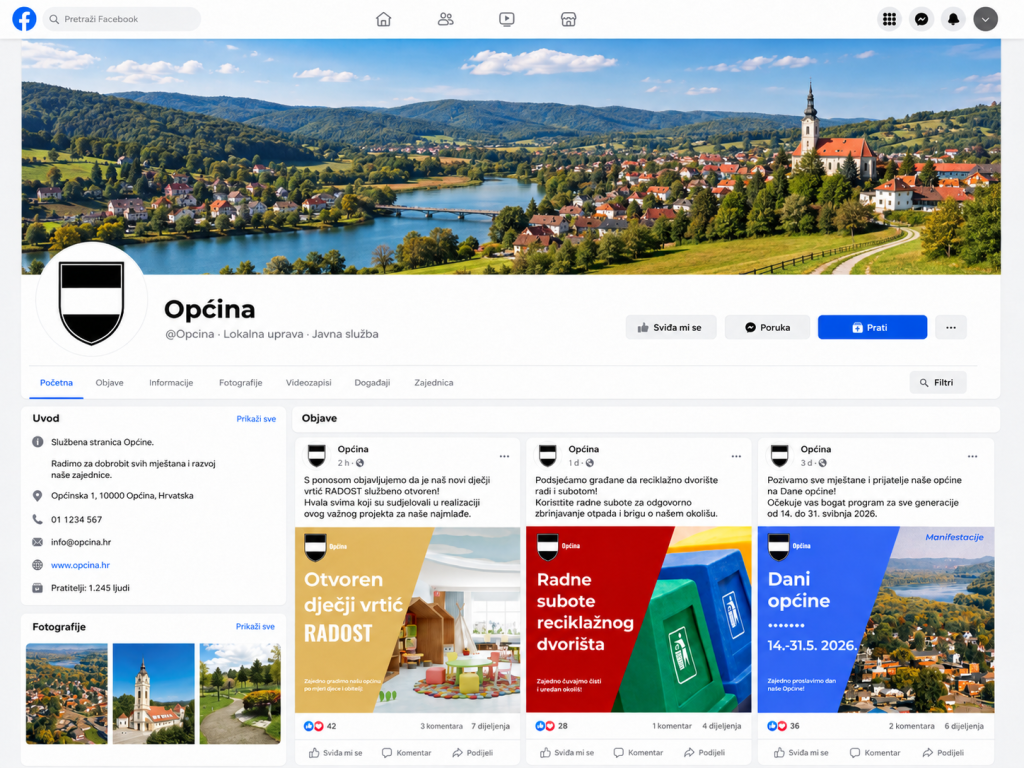Open options menu on the recycling yard post
The width and height of the screenshot is (1024, 768).
click(x=736, y=456)
